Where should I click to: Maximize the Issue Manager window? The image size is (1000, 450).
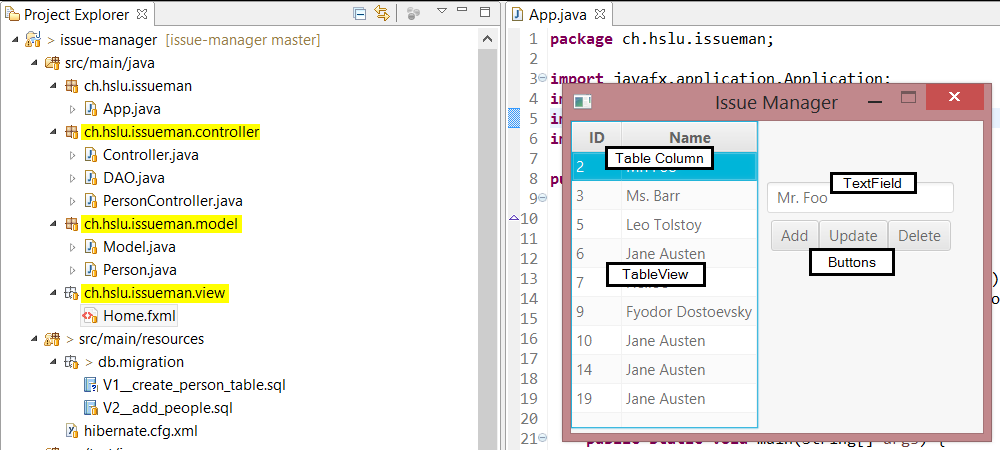click(x=908, y=98)
